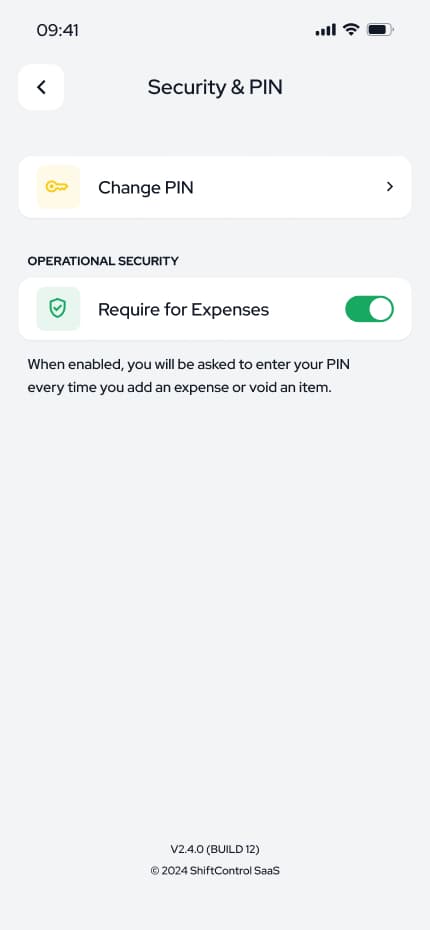Tap the Wi-Fi status icon
Viewport: 430px width, 930px height.
352,30
